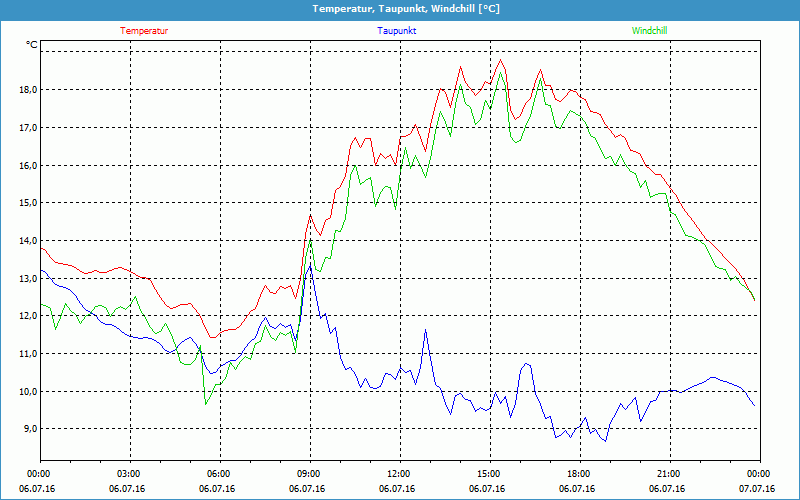
Task: Click the 03:00 time axis label
Action: [x=130, y=474]
